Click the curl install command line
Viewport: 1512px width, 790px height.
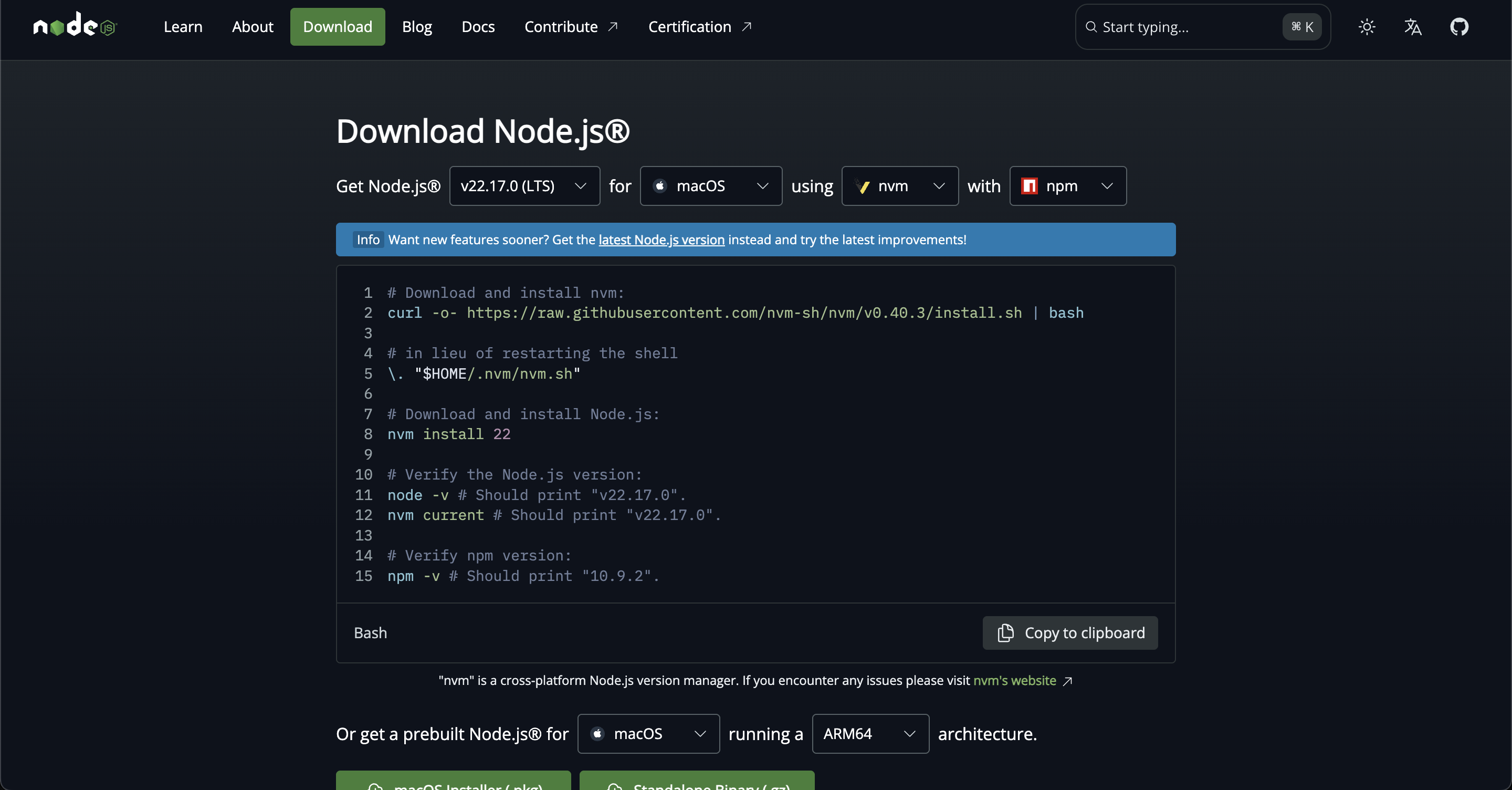[736, 313]
